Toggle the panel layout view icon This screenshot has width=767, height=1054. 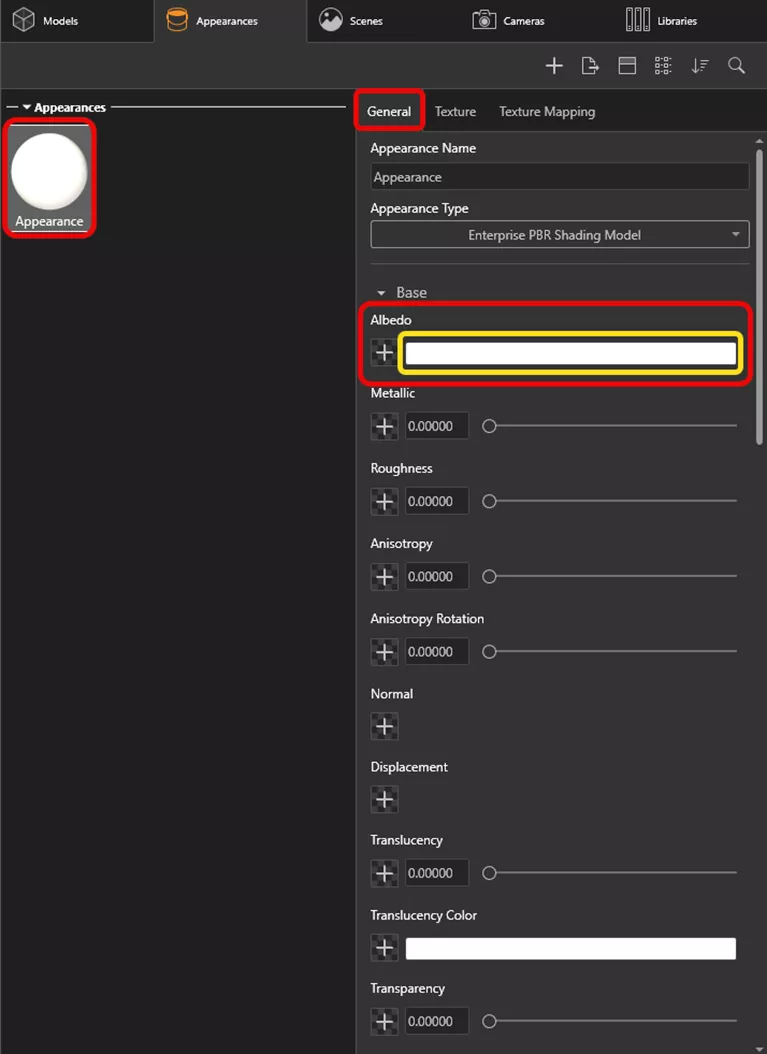[x=627, y=66]
